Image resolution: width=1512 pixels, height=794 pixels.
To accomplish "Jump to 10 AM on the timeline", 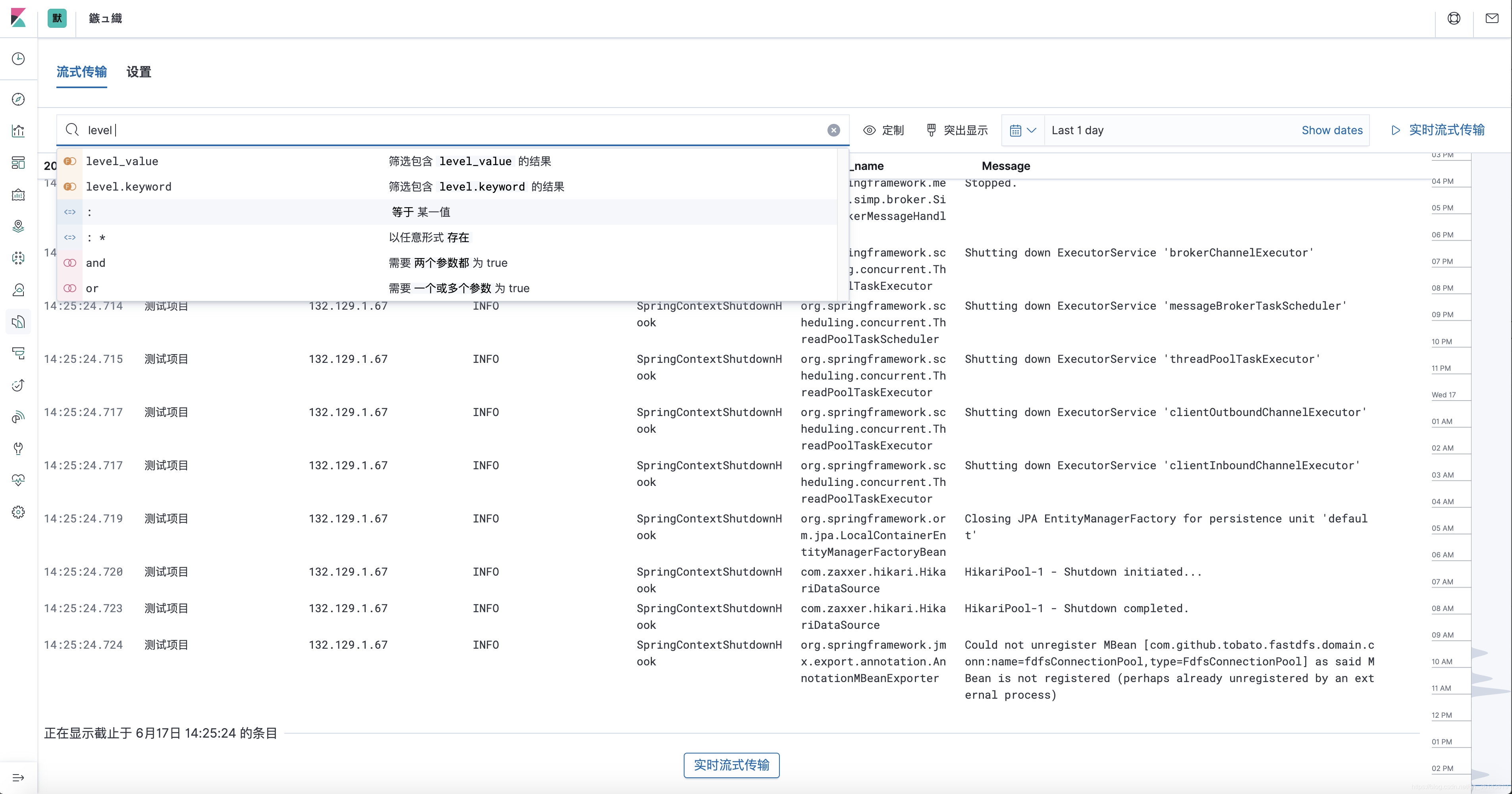I will (x=1442, y=661).
